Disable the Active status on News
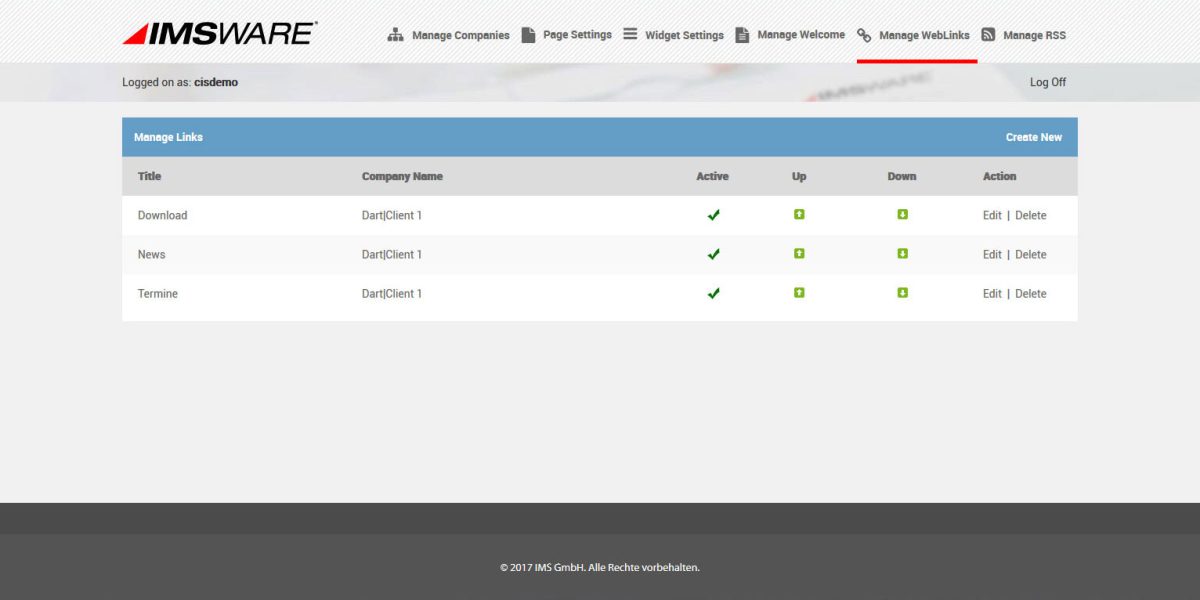 coord(713,254)
